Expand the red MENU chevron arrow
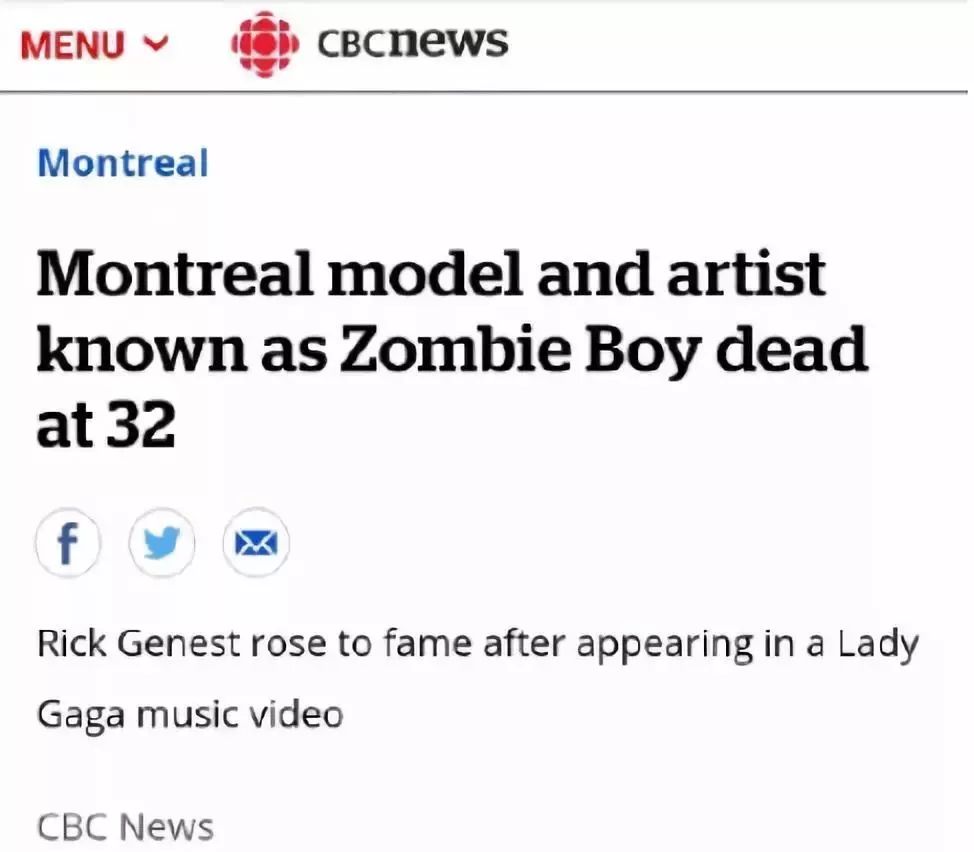Image resolution: width=974 pixels, height=852 pixels. coord(156,43)
